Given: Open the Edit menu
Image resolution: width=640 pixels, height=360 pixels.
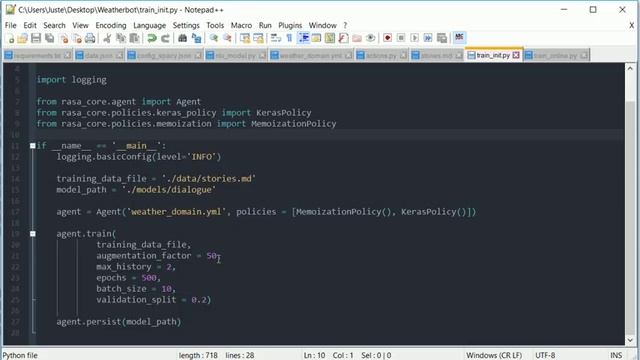Looking at the screenshot, I should [30, 25].
